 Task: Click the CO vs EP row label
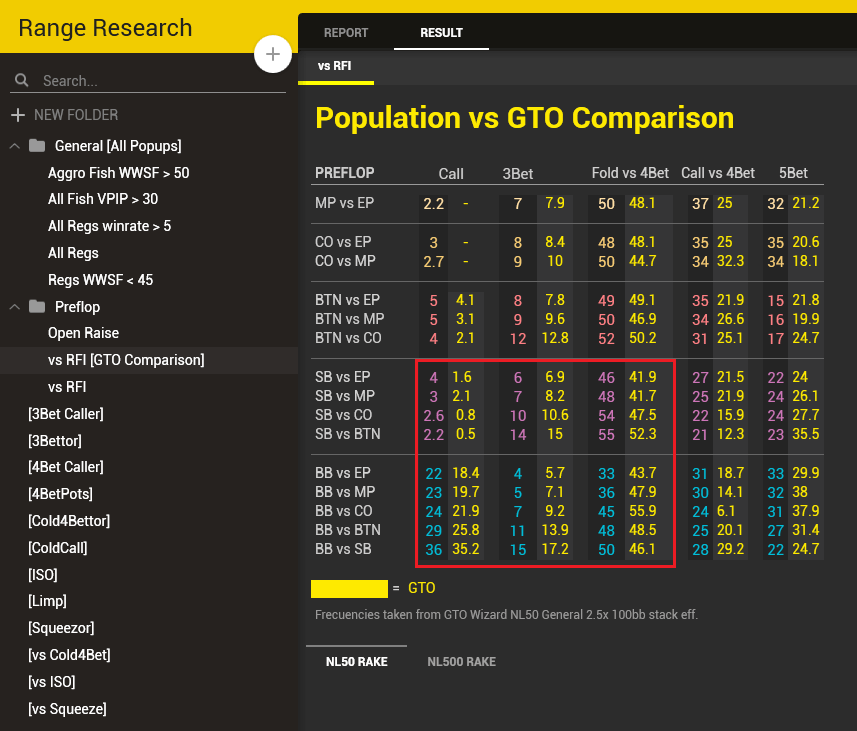[x=343, y=242]
